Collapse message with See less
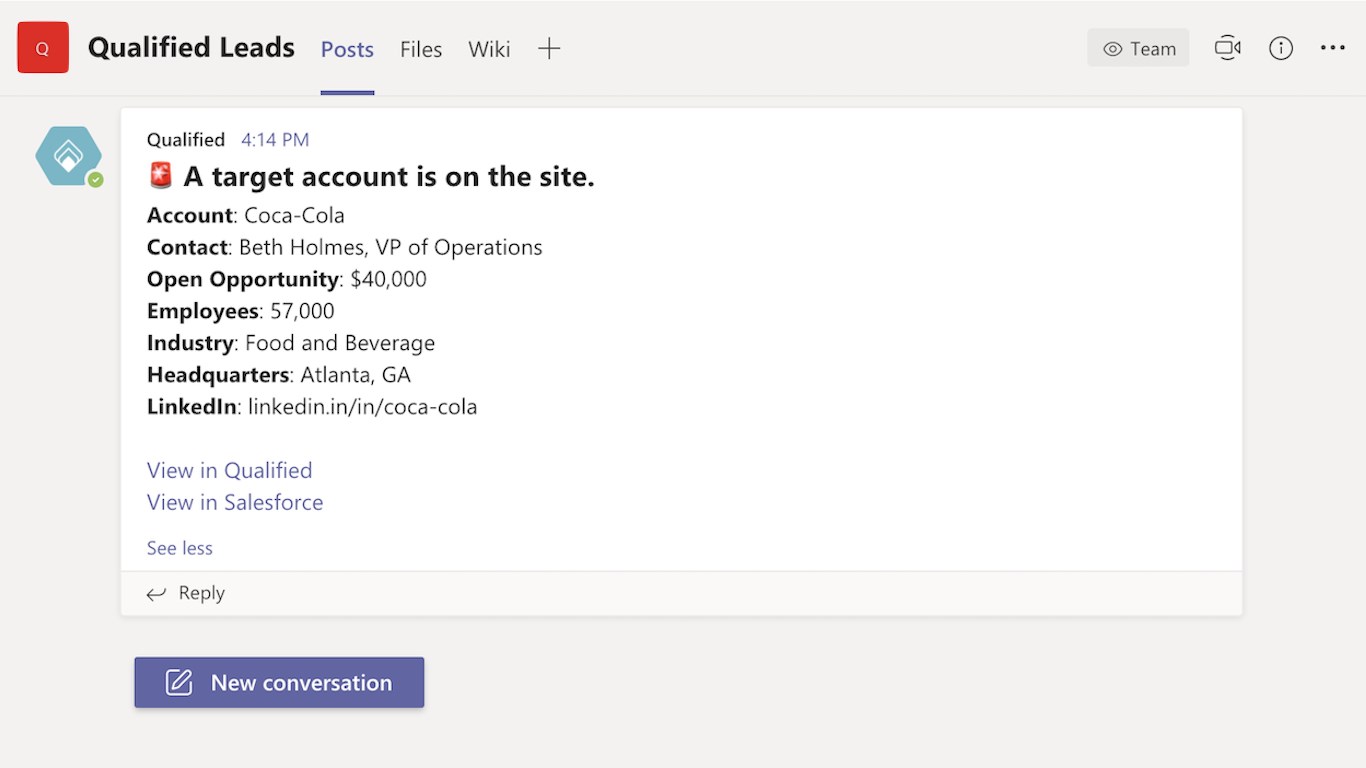 pos(180,548)
